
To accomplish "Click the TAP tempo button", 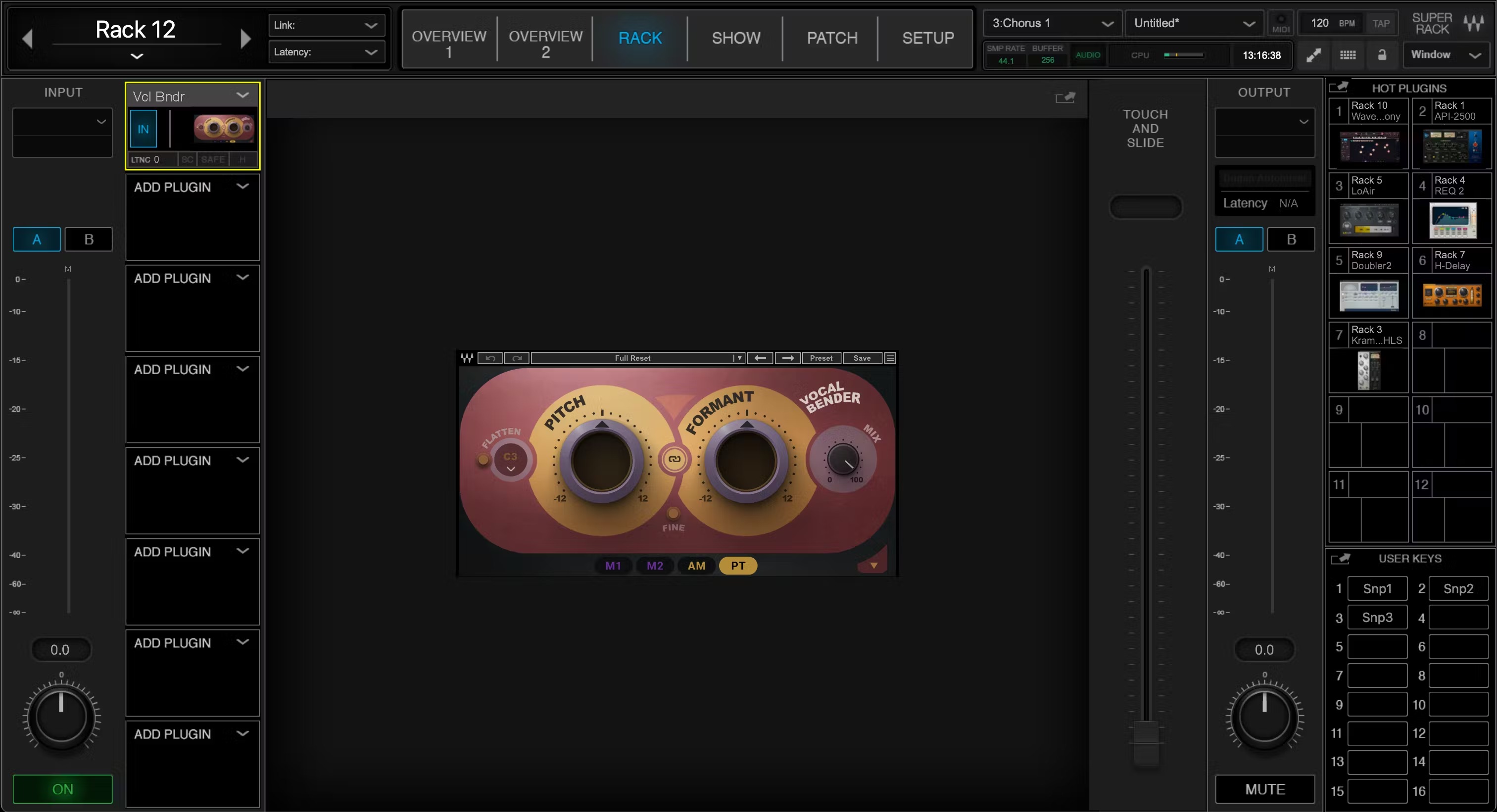I will tap(1381, 24).
